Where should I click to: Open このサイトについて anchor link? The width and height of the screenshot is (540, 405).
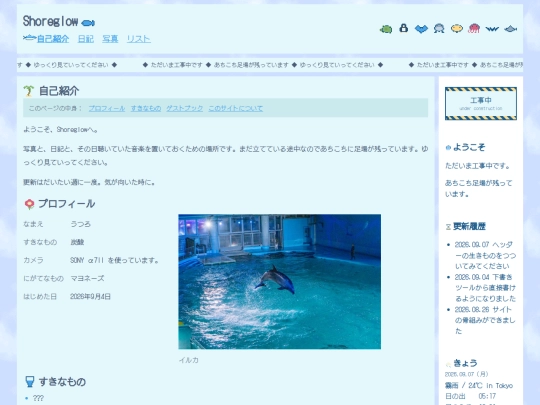[236, 108]
